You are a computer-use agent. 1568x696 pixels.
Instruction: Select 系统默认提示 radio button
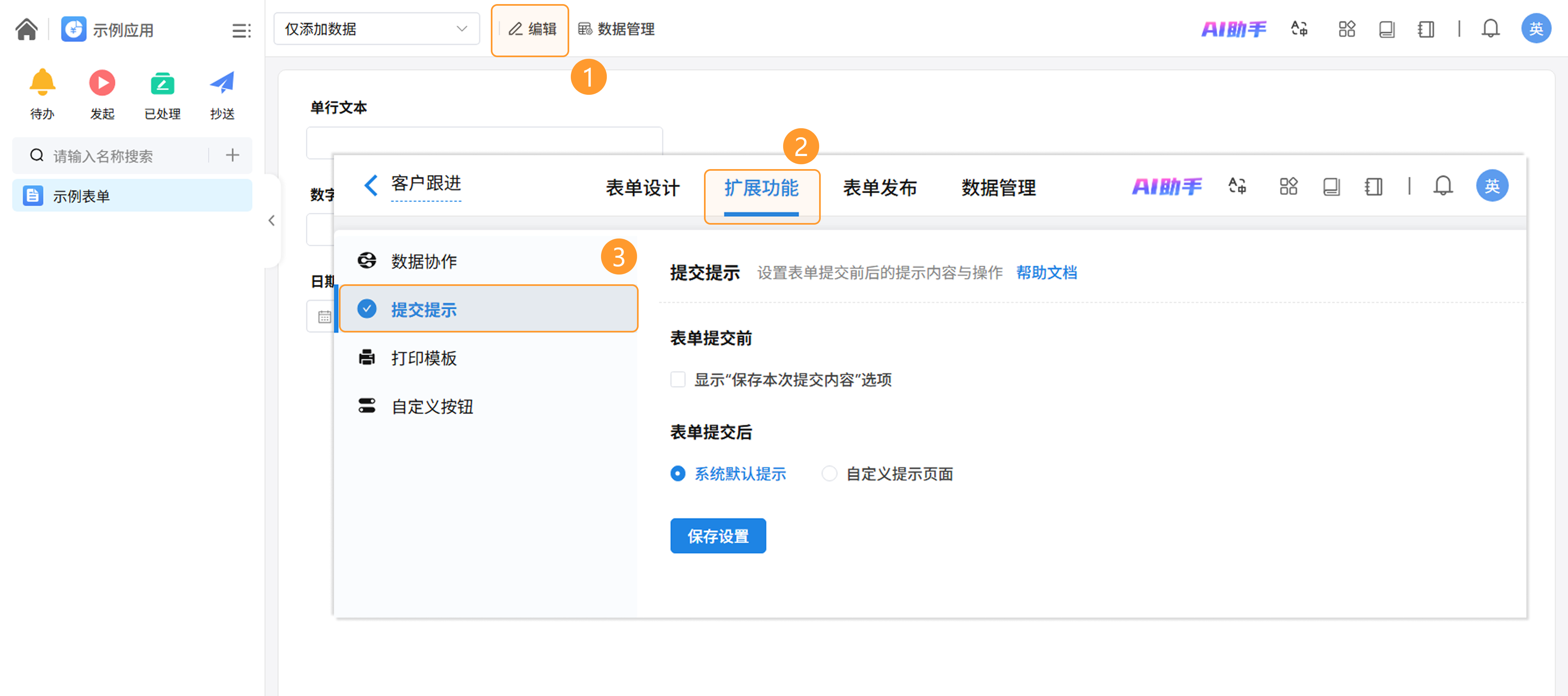pyautogui.click(x=677, y=473)
